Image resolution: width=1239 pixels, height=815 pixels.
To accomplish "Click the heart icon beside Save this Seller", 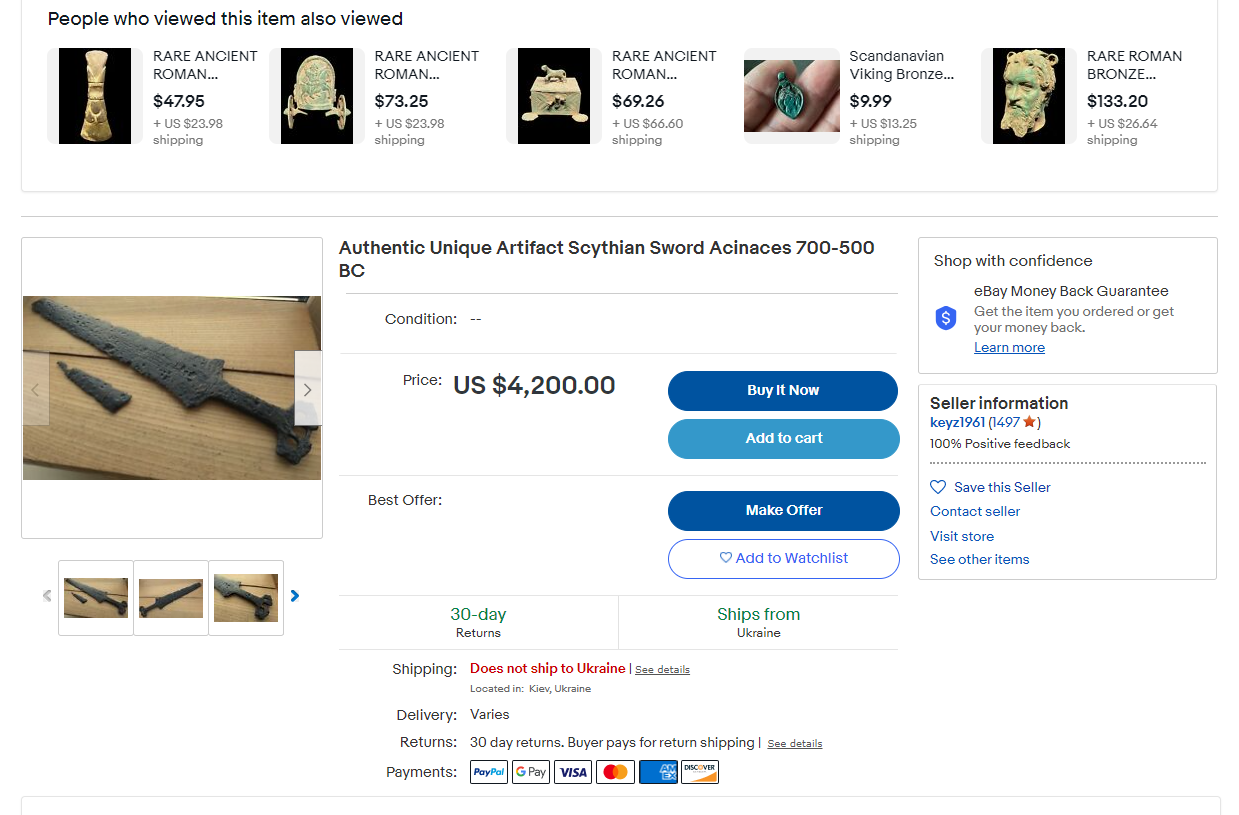I will coord(938,487).
